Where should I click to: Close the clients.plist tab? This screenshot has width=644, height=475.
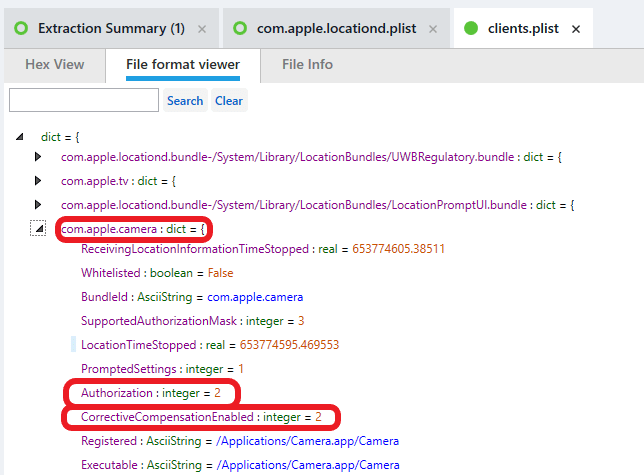(575, 29)
